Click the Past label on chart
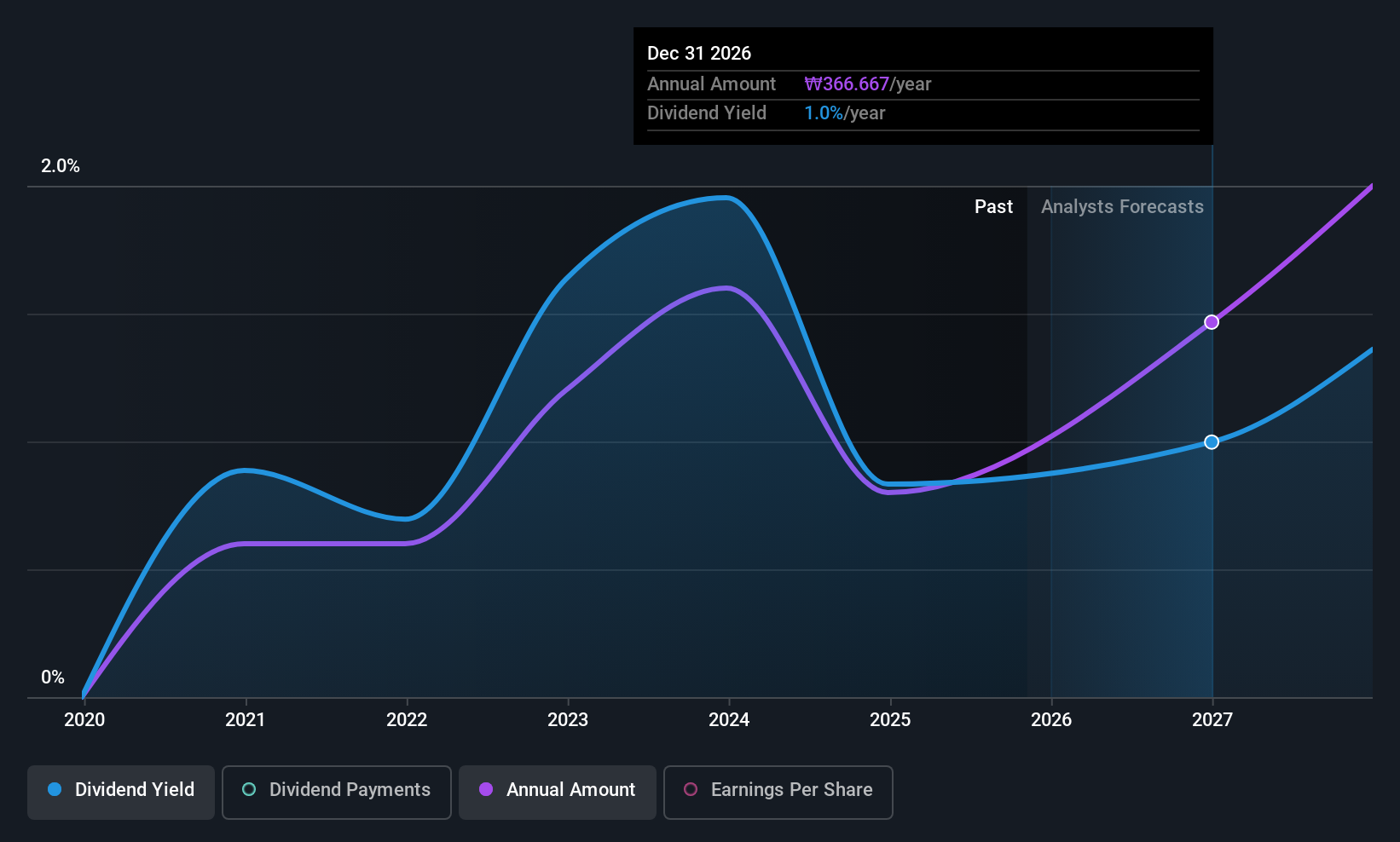Image resolution: width=1400 pixels, height=842 pixels. point(993,207)
